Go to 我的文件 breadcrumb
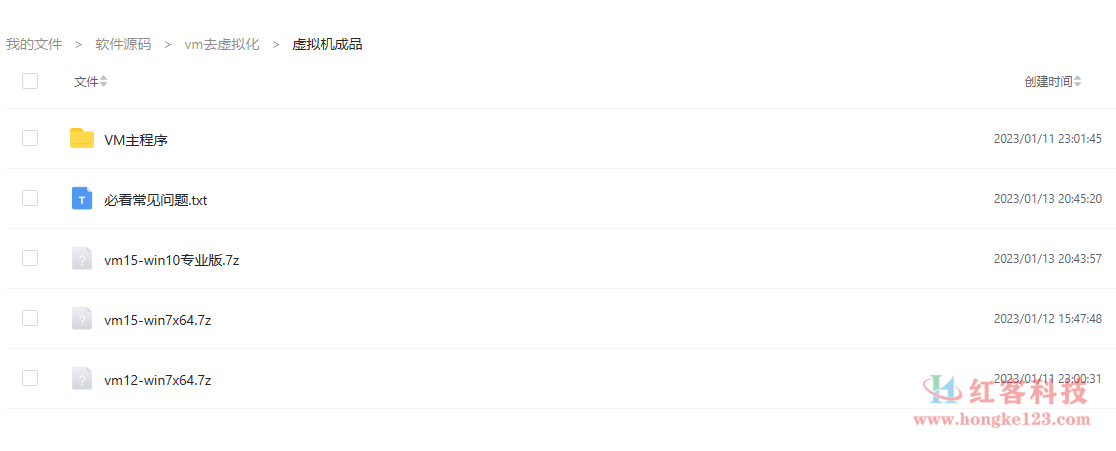This screenshot has width=1116, height=451. click(x=34, y=44)
